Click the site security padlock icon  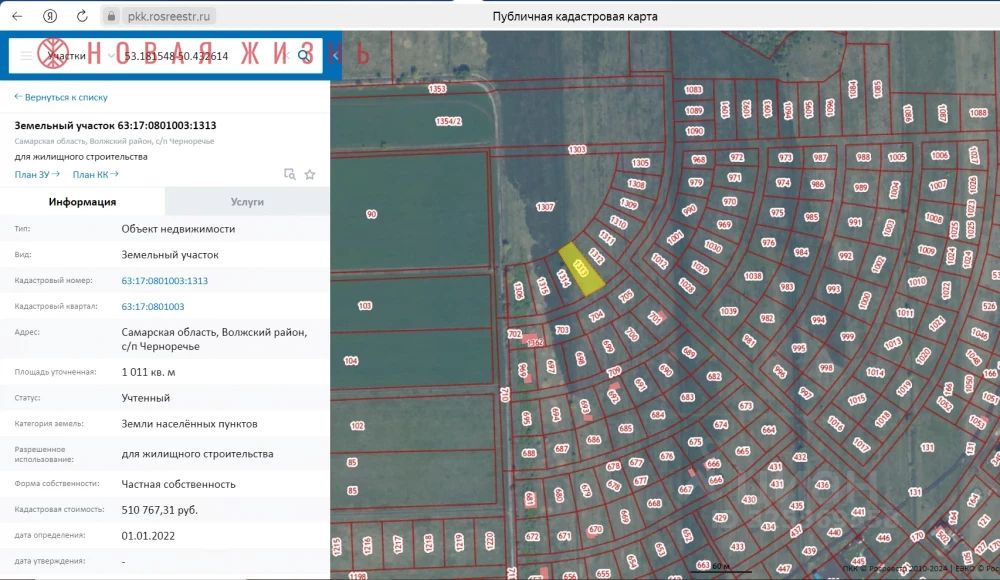pos(110,17)
